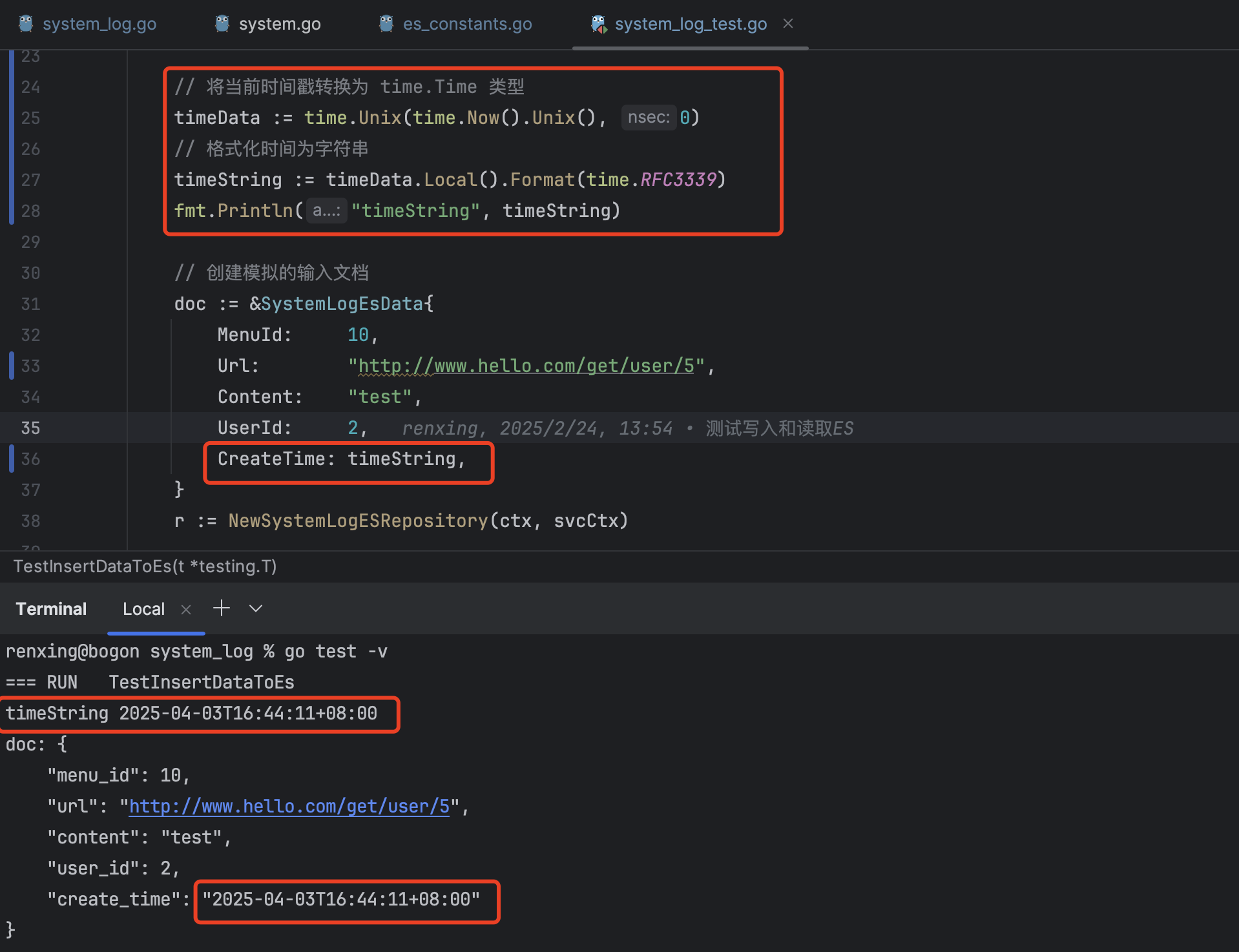Viewport: 1239px width, 952px height.
Task: Open the terminal sessions dropdown chevron
Action: (256, 608)
